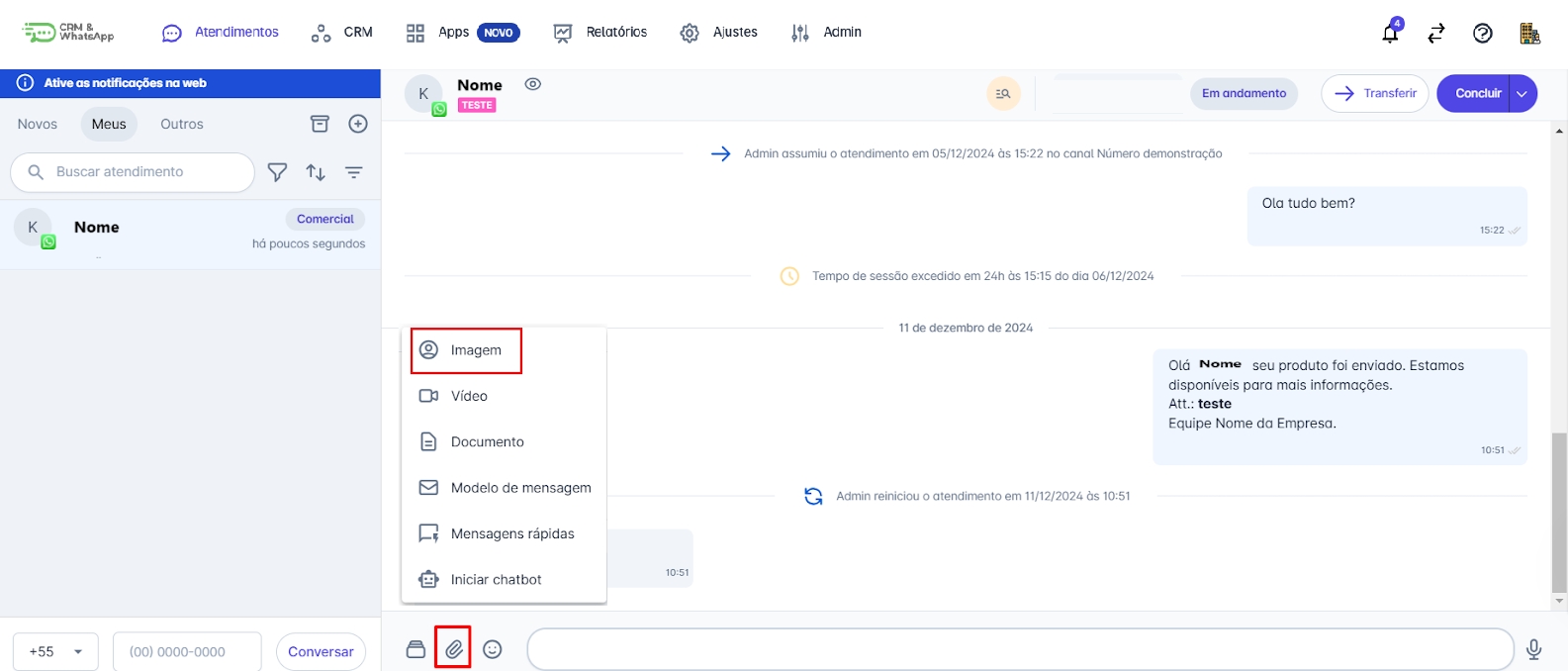
Task: Click the tray icon beside the paperclip
Action: click(415, 649)
